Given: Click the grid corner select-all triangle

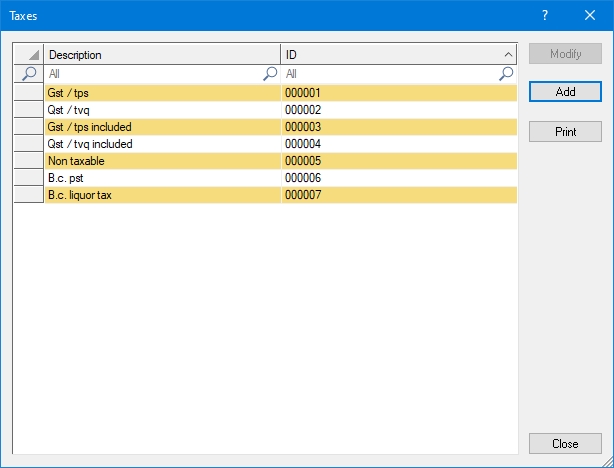Looking at the screenshot, I should (29, 55).
